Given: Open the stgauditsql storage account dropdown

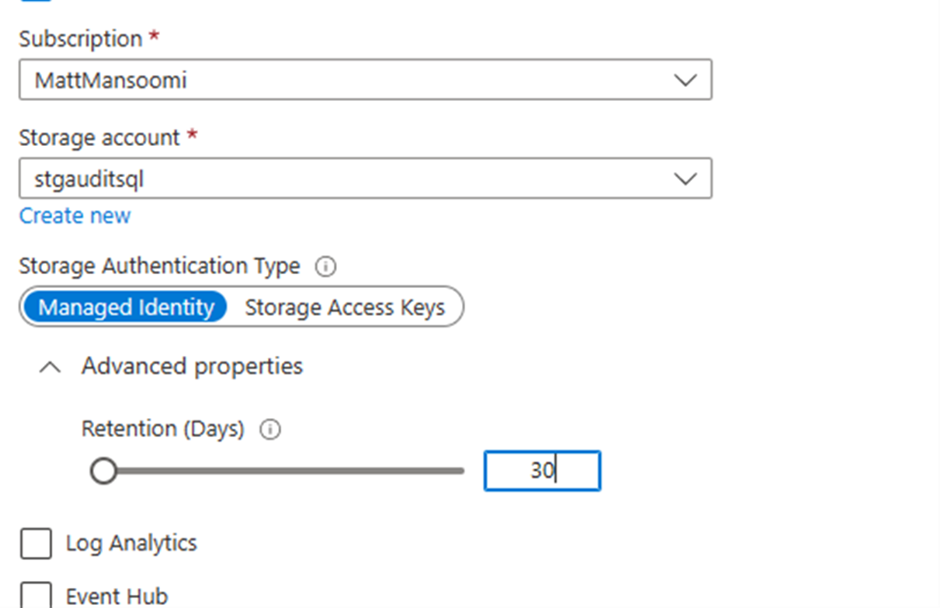Looking at the screenshot, I should pyautogui.click(x=364, y=179).
